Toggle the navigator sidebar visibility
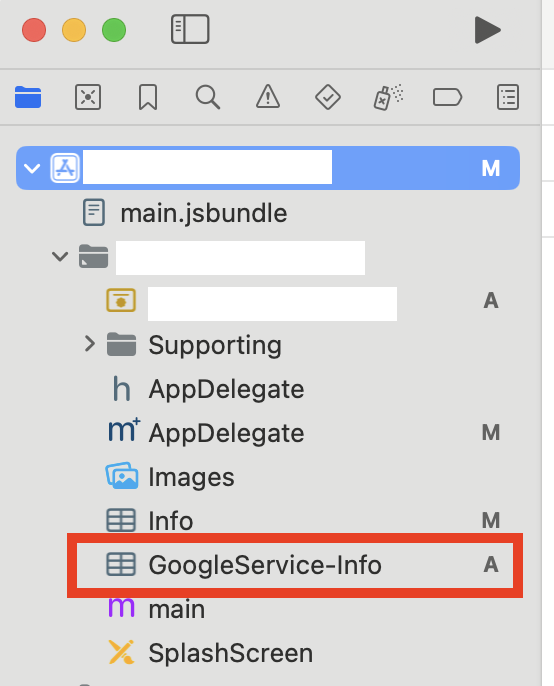Image resolution: width=554 pixels, height=686 pixels. tap(190, 29)
